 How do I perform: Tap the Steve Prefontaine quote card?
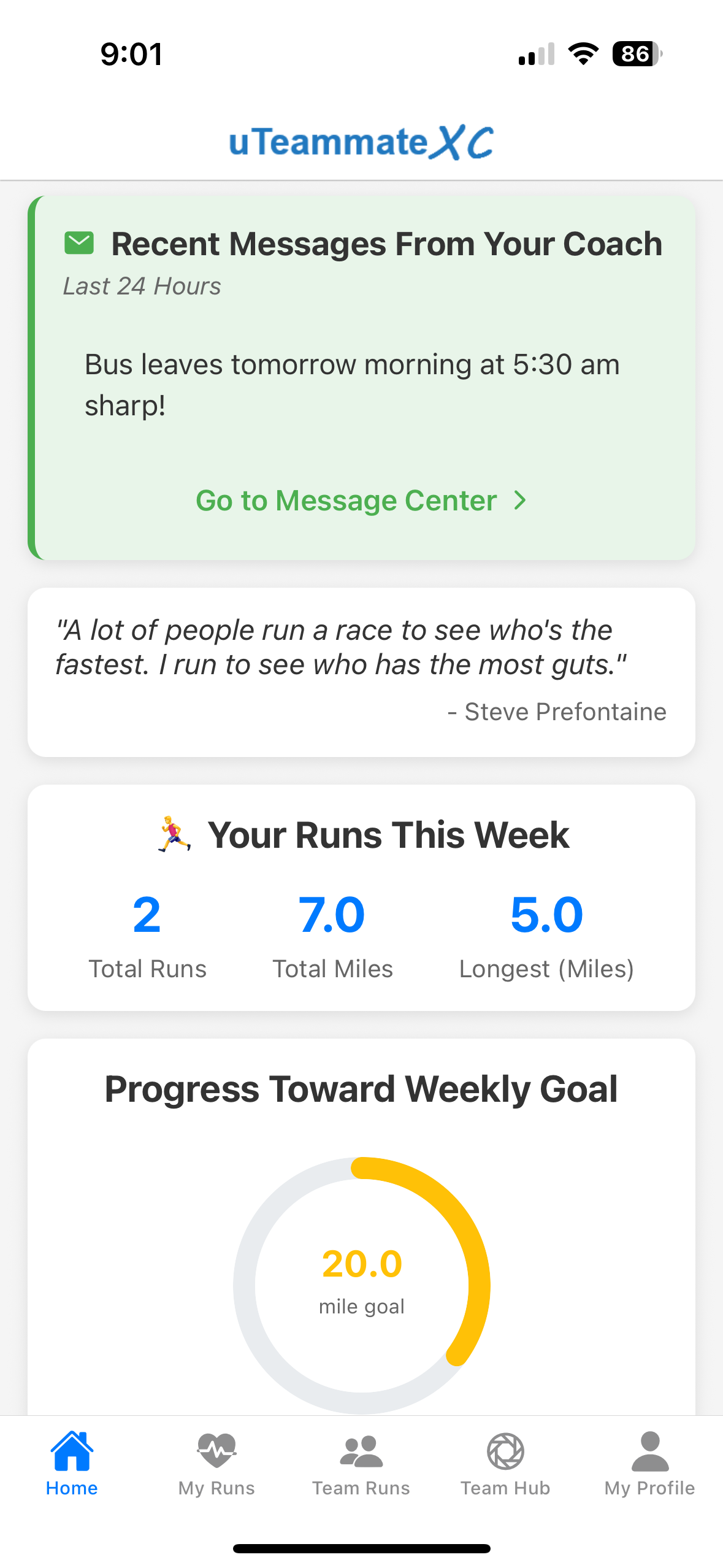click(361, 672)
